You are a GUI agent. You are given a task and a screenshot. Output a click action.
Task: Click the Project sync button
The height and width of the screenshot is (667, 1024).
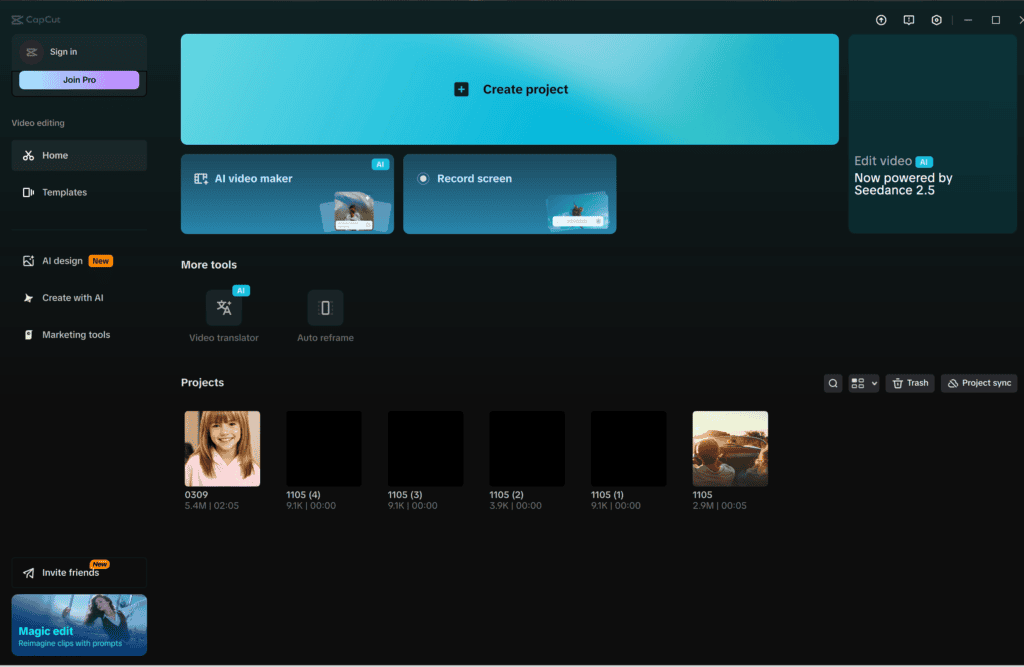tap(979, 383)
